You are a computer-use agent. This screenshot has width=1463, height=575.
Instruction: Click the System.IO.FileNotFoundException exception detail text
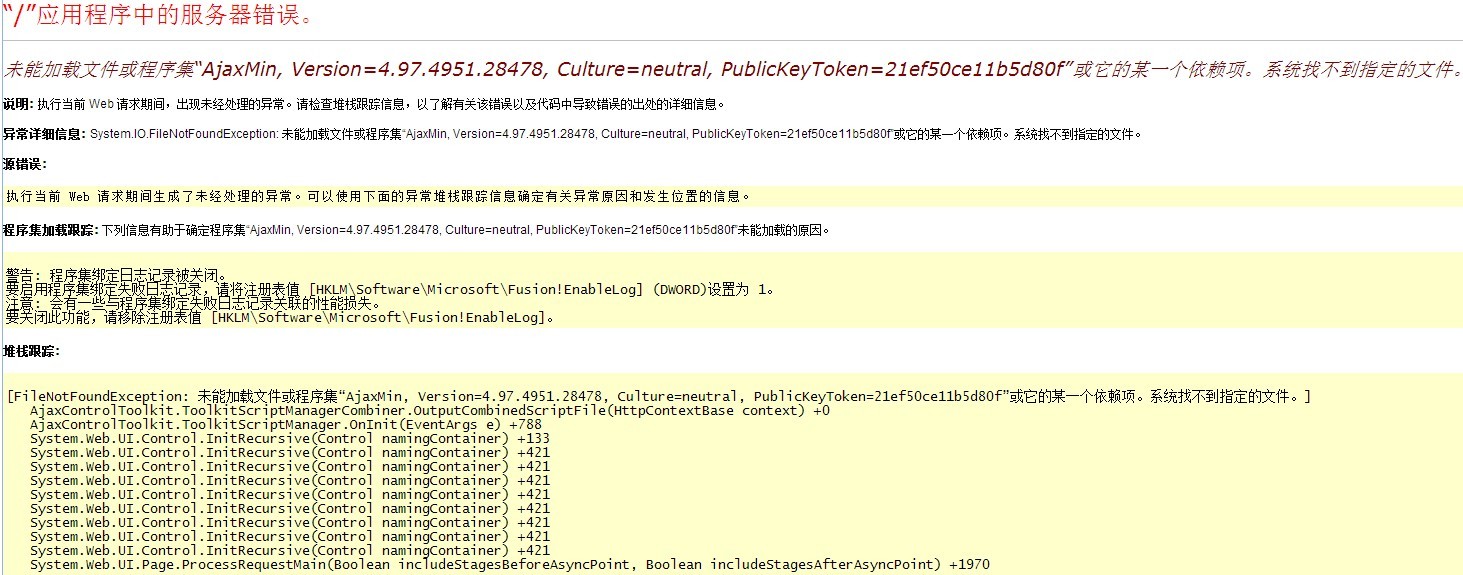[x=616, y=134]
